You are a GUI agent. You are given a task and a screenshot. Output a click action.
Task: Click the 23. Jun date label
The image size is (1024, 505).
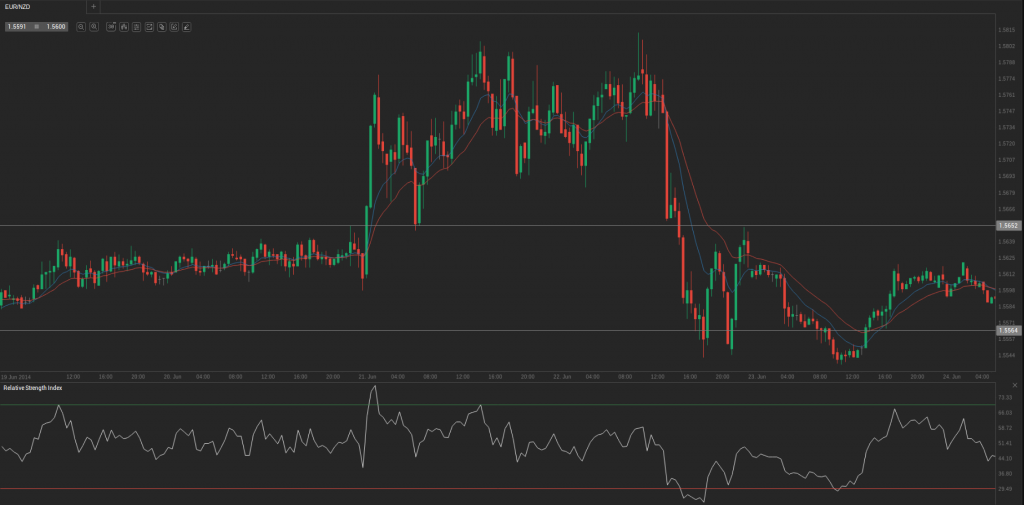pos(757,377)
